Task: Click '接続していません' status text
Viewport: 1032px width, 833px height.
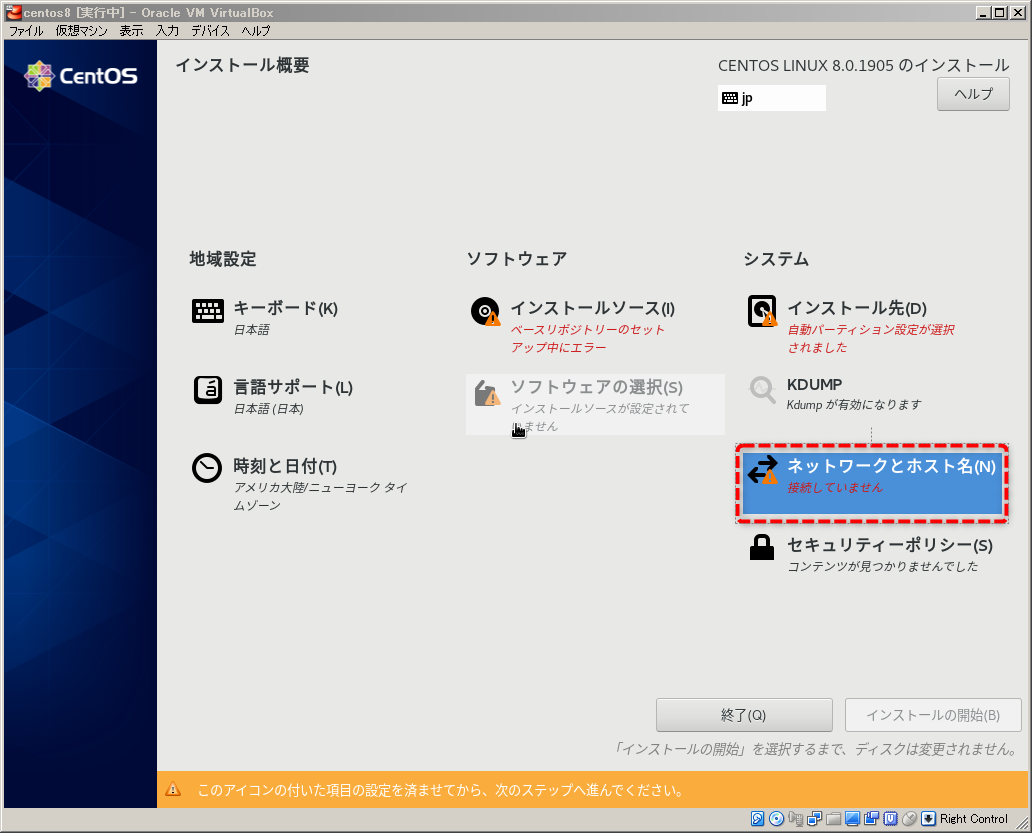Action: (835, 488)
